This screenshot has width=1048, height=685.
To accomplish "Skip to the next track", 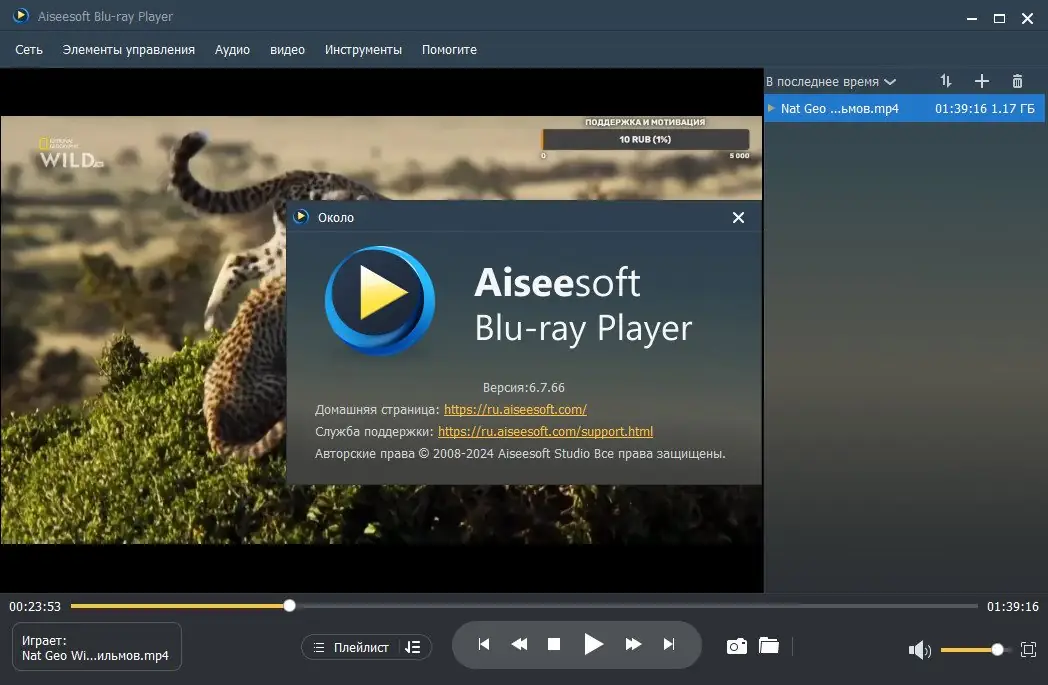I will [668, 644].
